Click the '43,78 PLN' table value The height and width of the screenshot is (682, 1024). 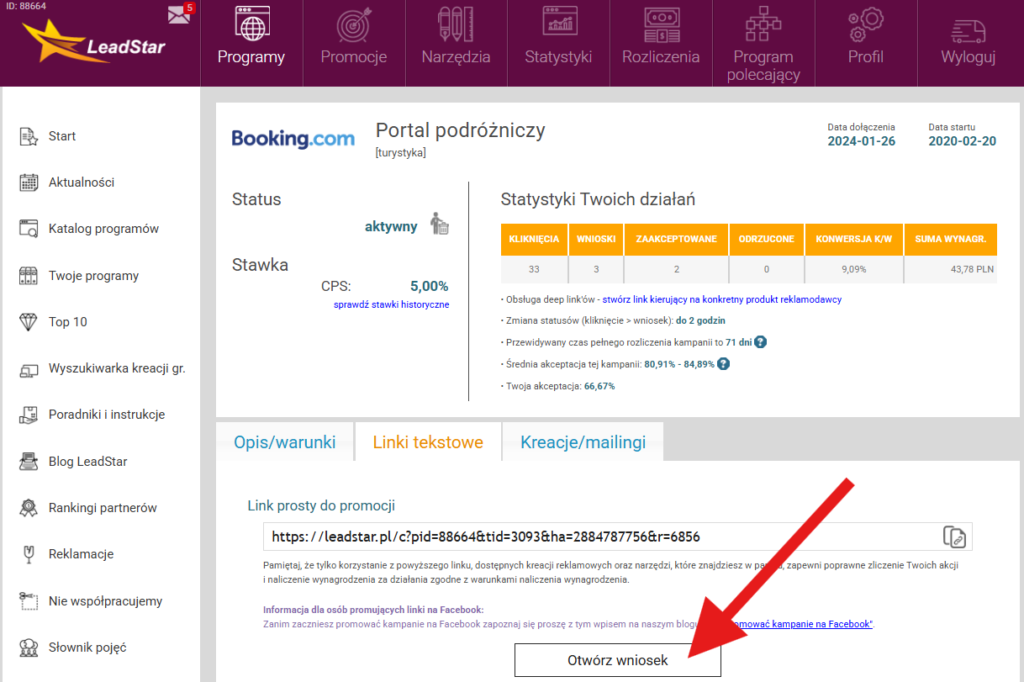tap(972, 269)
